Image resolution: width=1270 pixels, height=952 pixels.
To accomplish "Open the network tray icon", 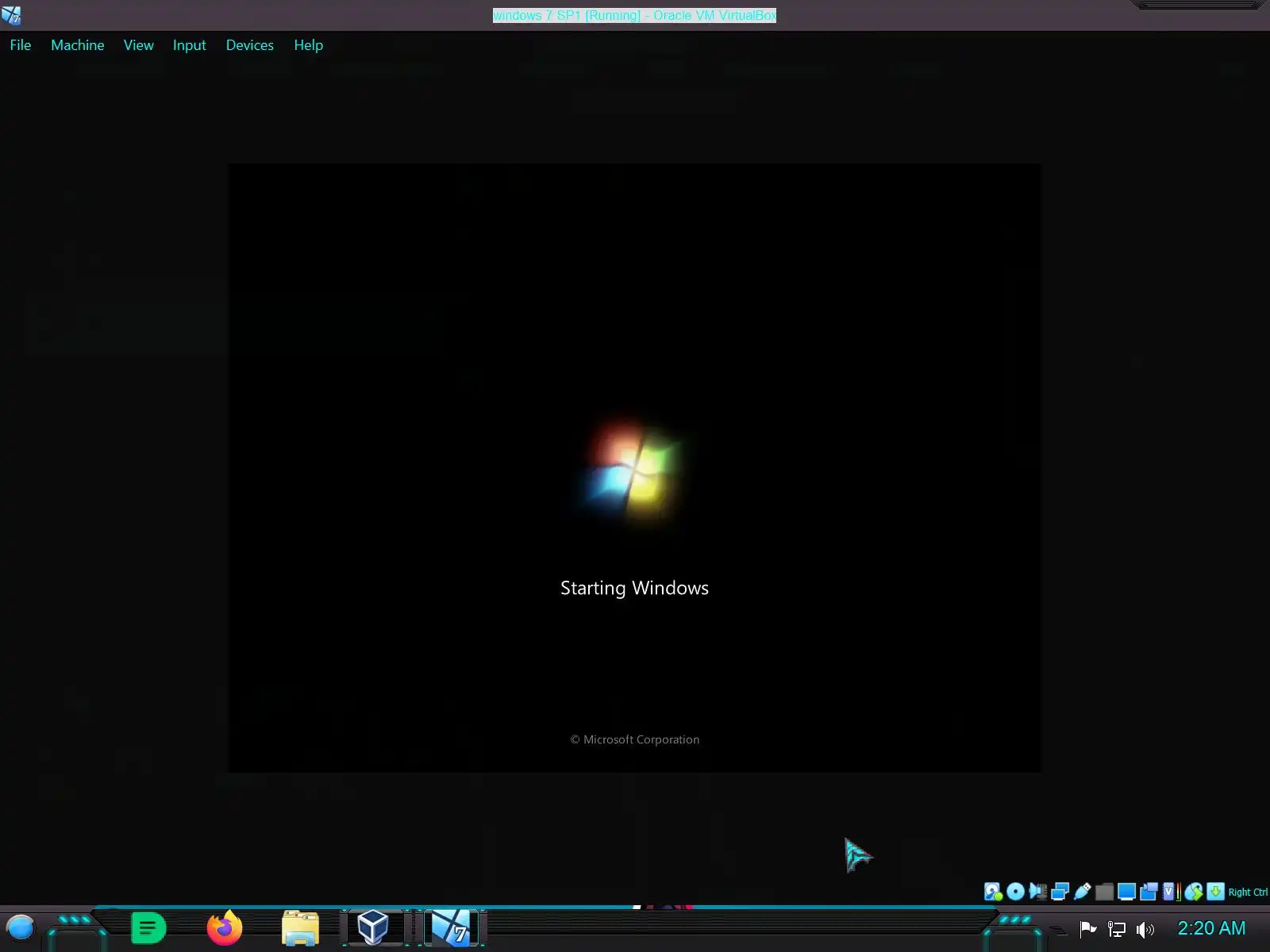I will (1117, 928).
